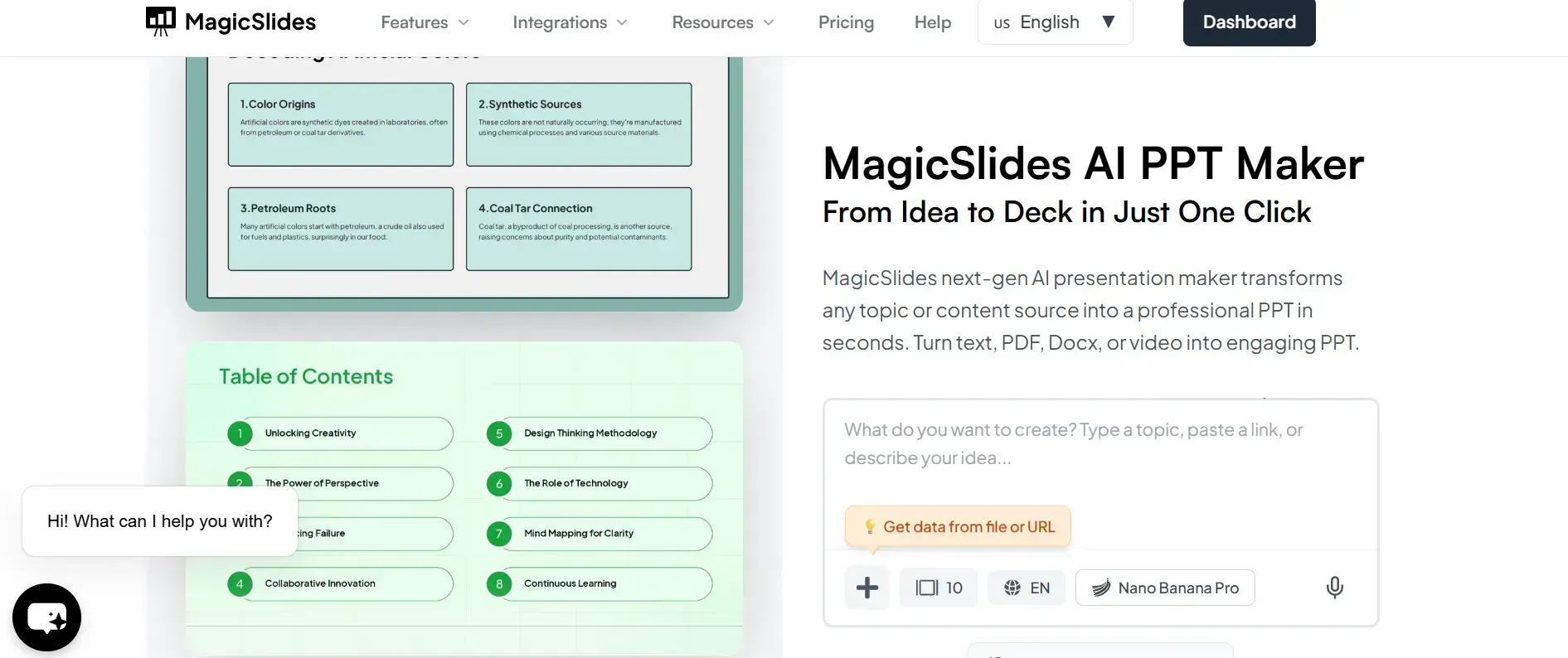
Task: Open the English language selector
Action: [x=1055, y=22]
